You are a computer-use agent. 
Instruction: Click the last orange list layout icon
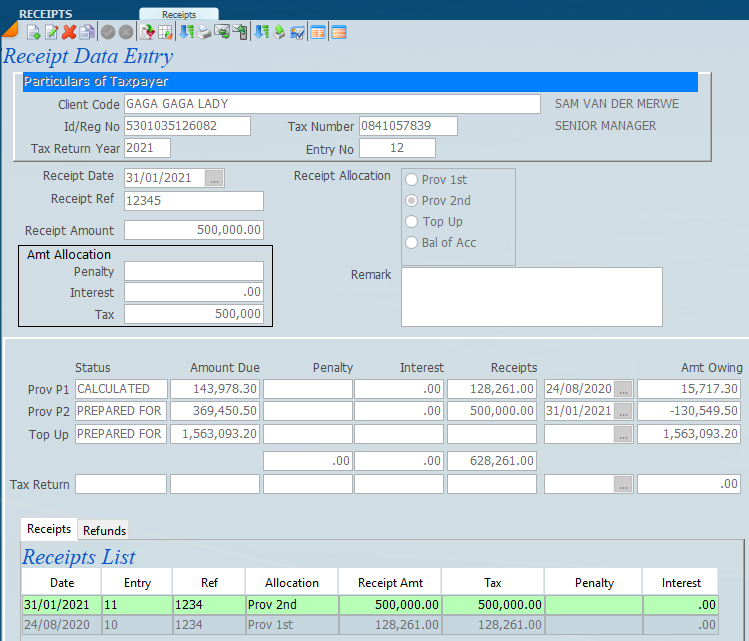(339, 33)
